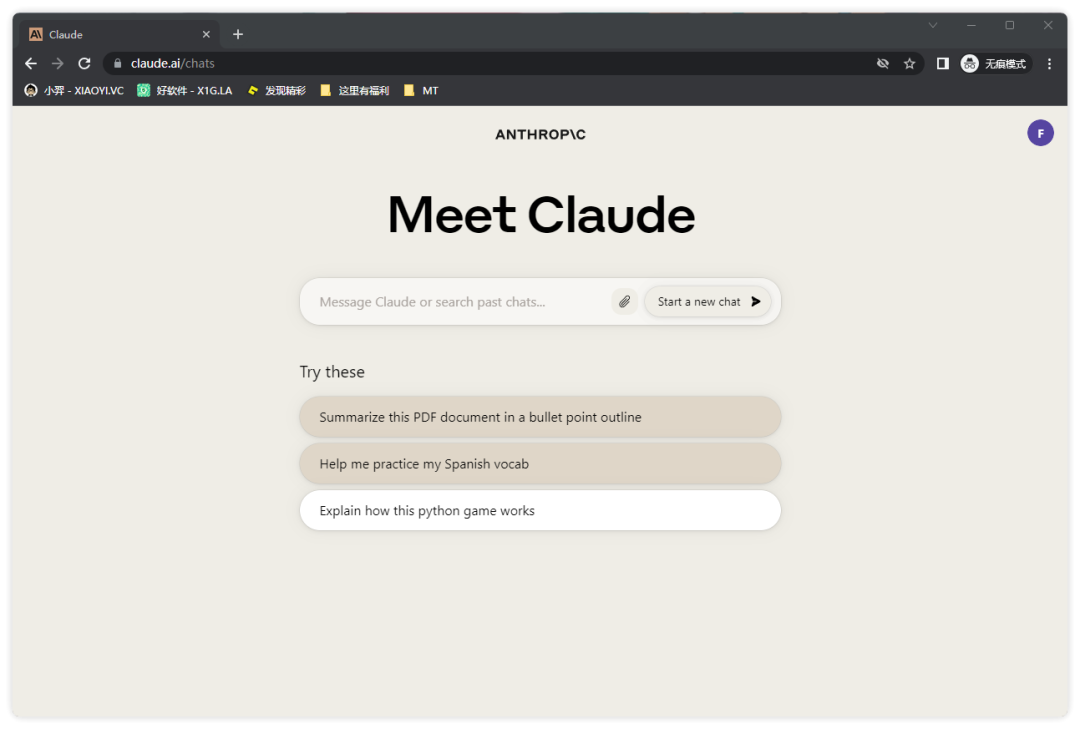This screenshot has height=729, width=1080.
Task: Open the purple F user avatar menu
Action: coord(1040,133)
